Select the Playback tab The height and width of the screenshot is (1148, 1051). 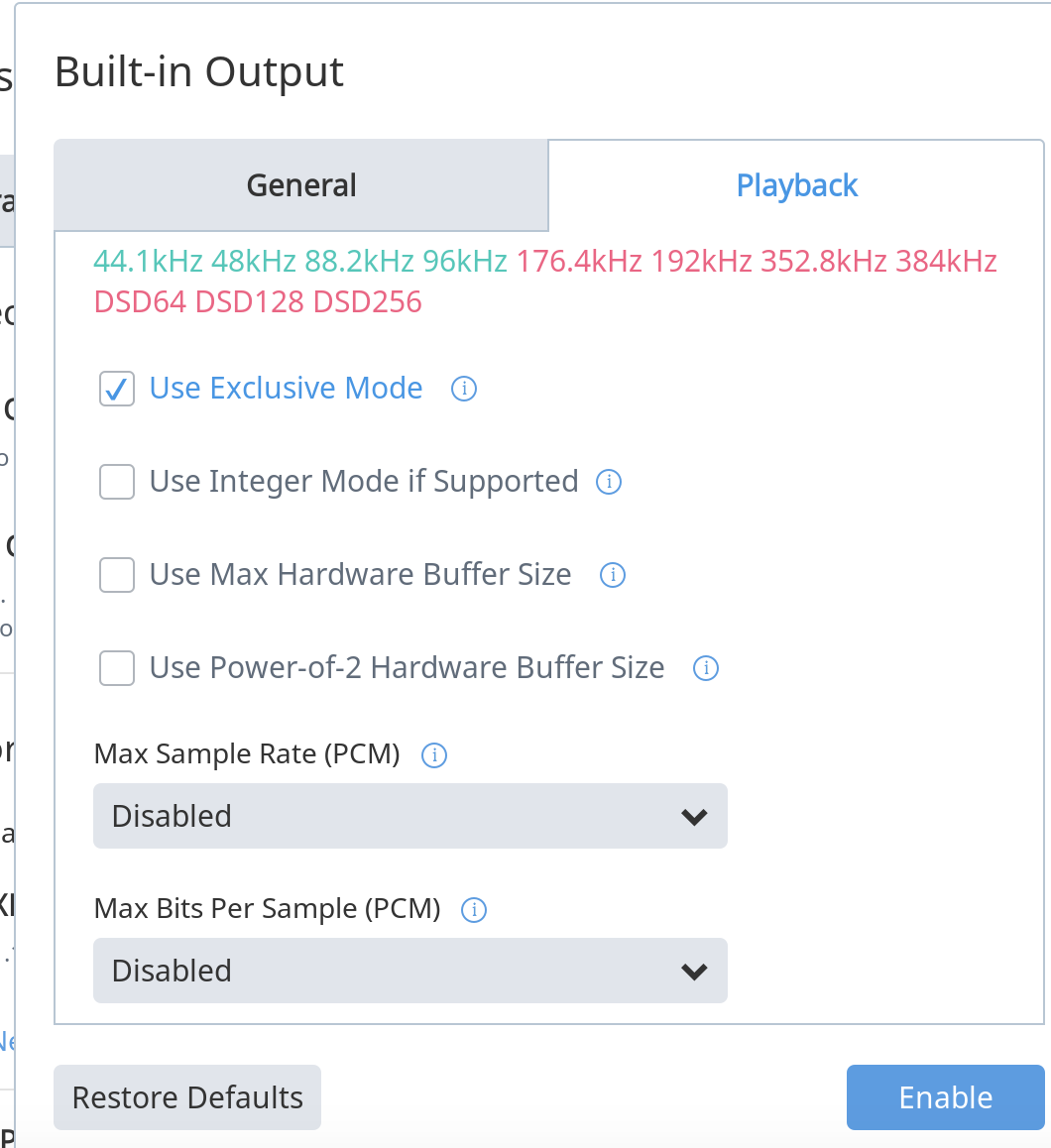pos(796,185)
